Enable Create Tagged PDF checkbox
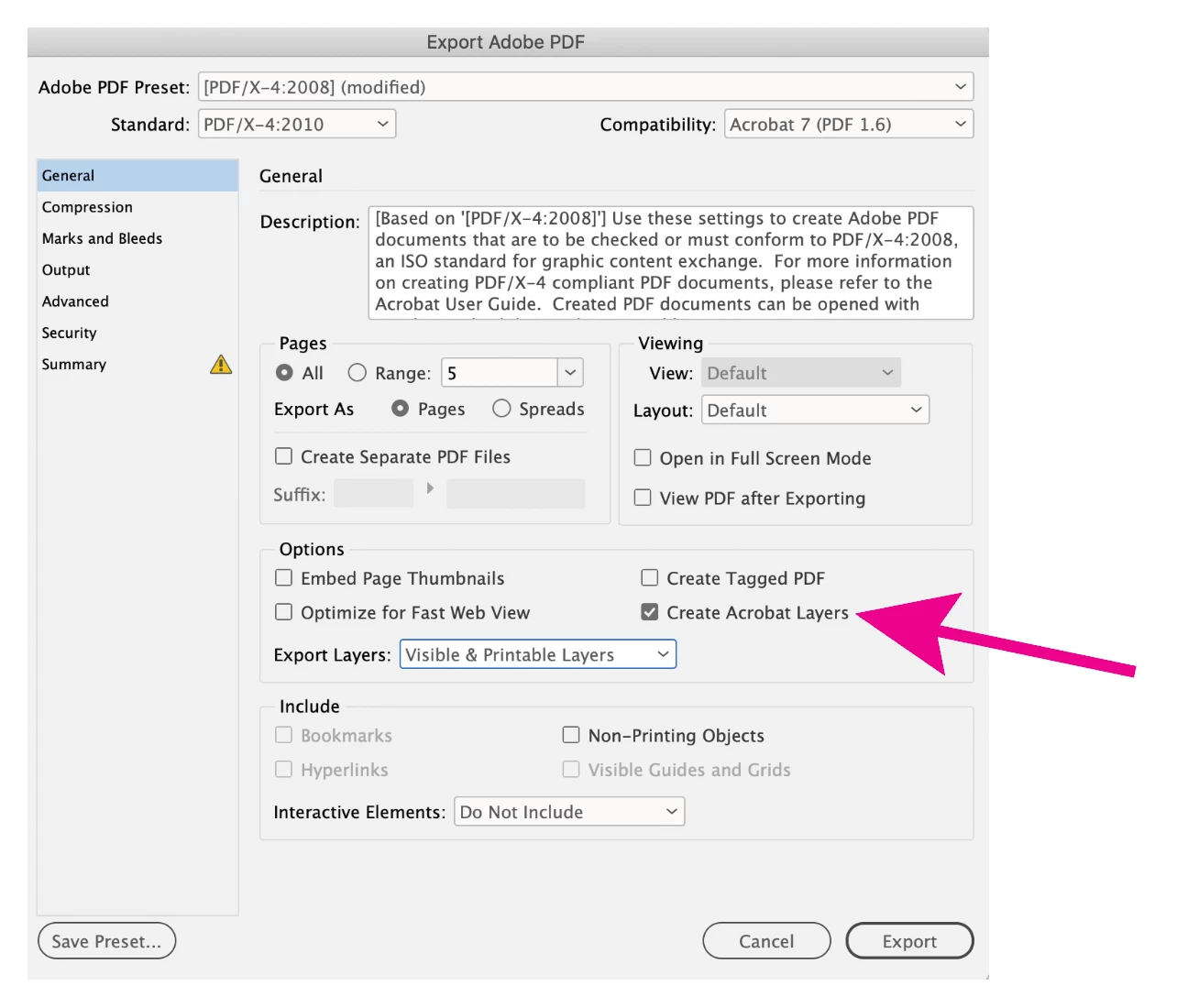Image resolution: width=1177 pixels, height=1008 pixels. 649,578
